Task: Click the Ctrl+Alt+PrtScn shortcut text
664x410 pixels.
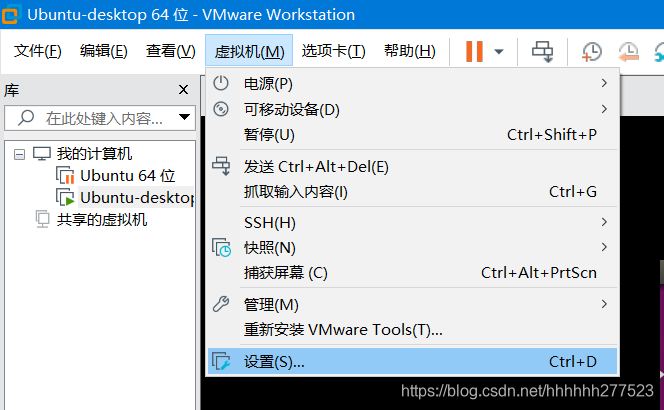Action: pyautogui.click(x=539, y=272)
